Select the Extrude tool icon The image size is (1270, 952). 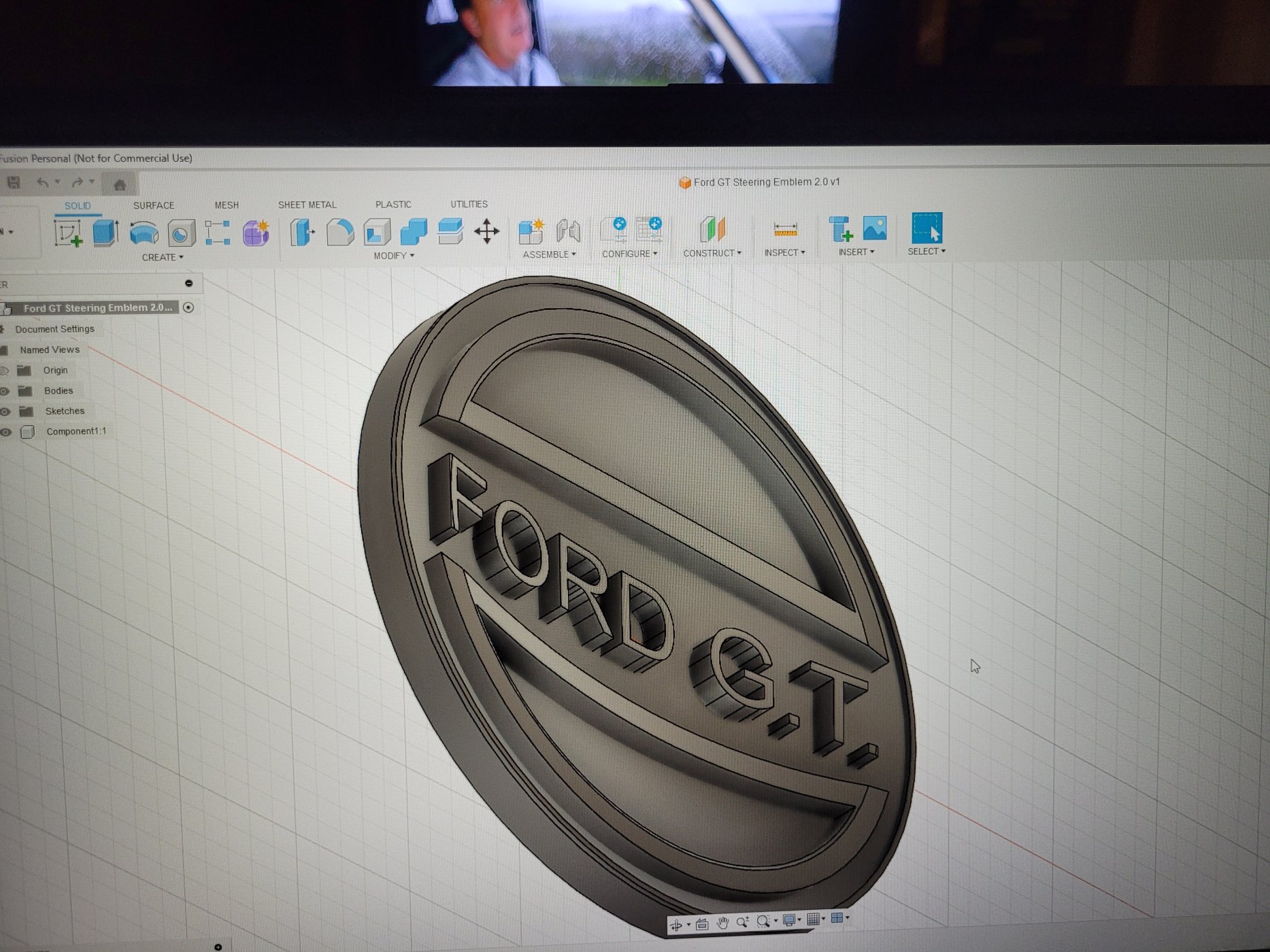105,233
